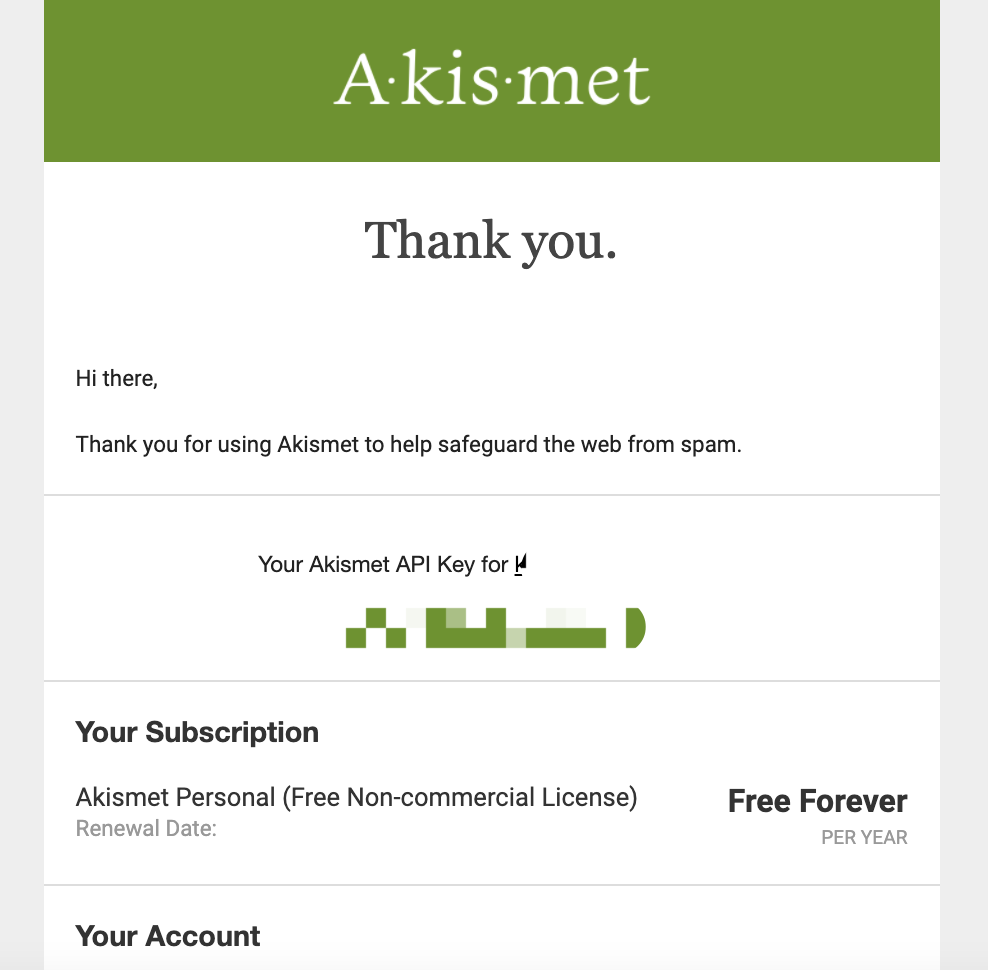The height and width of the screenshot is (970, 988).
Task: Click the 'Free Forever' price text
Action: [x=817, y=801]
